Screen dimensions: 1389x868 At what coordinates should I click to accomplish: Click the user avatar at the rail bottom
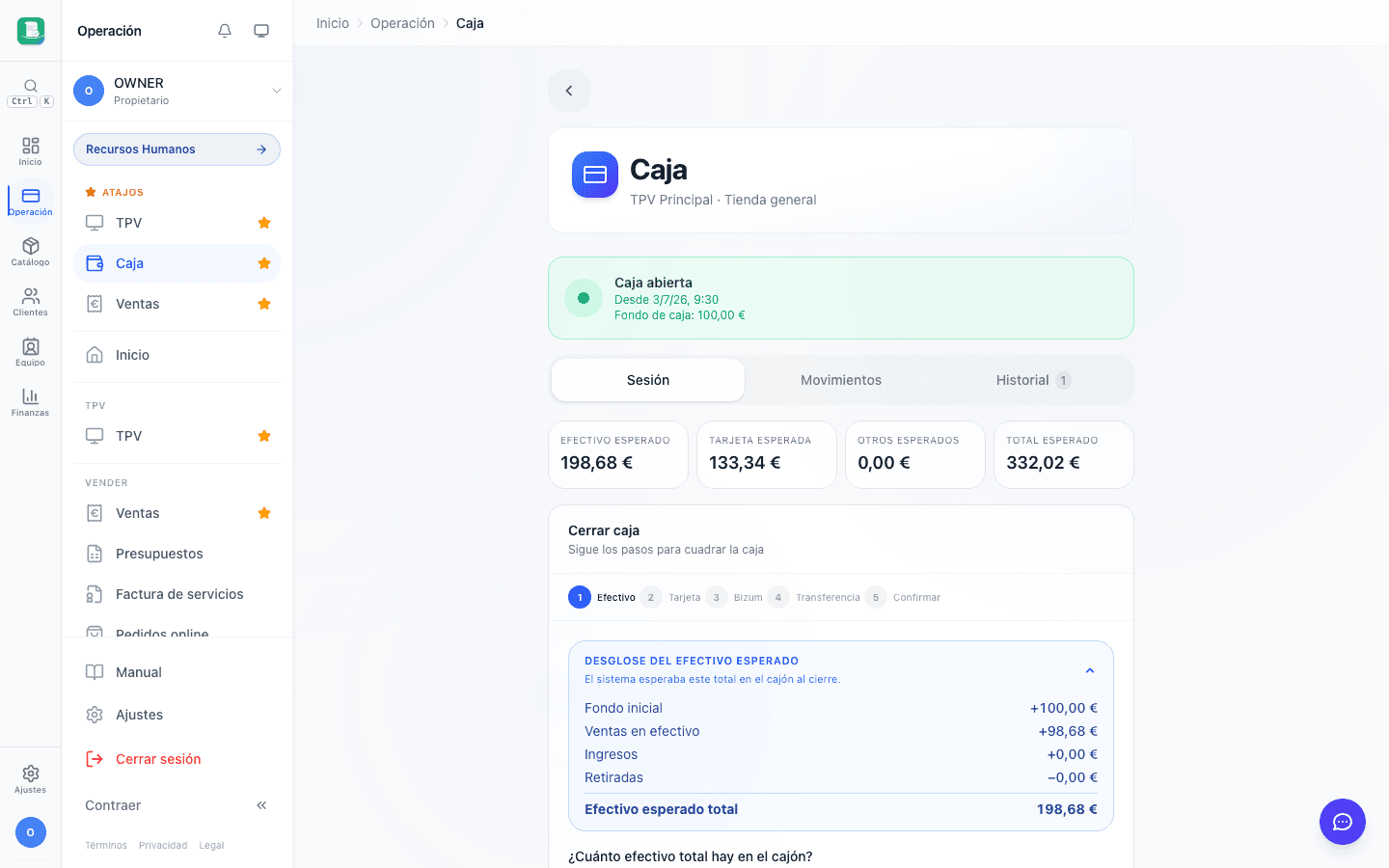[x=31, y=832]
